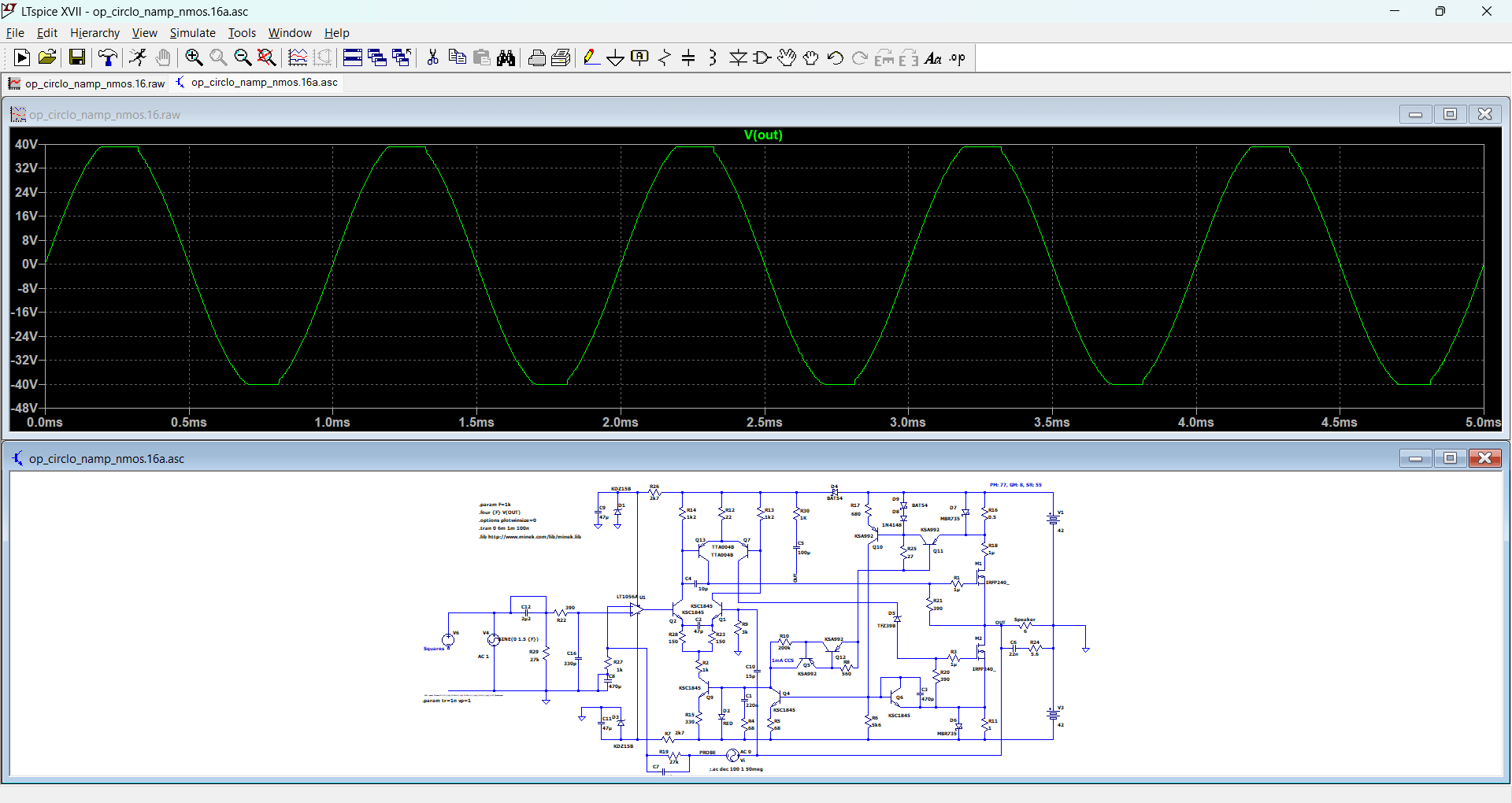1512x803 pixels.
Task: Click the Redo toolbar icon
Action: 860,57
